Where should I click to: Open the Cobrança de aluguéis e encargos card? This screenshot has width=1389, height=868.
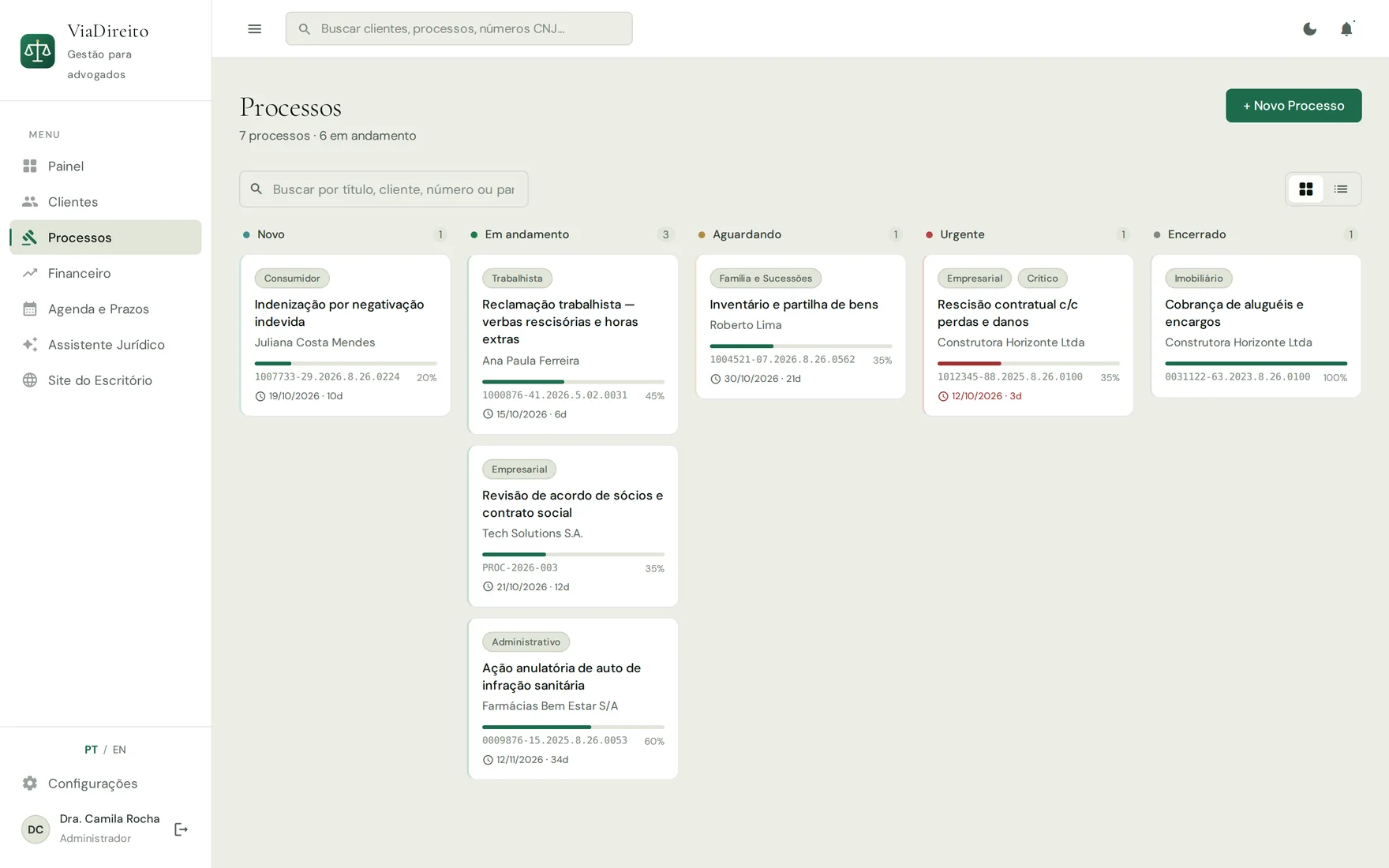click(x=1256, y=326)
